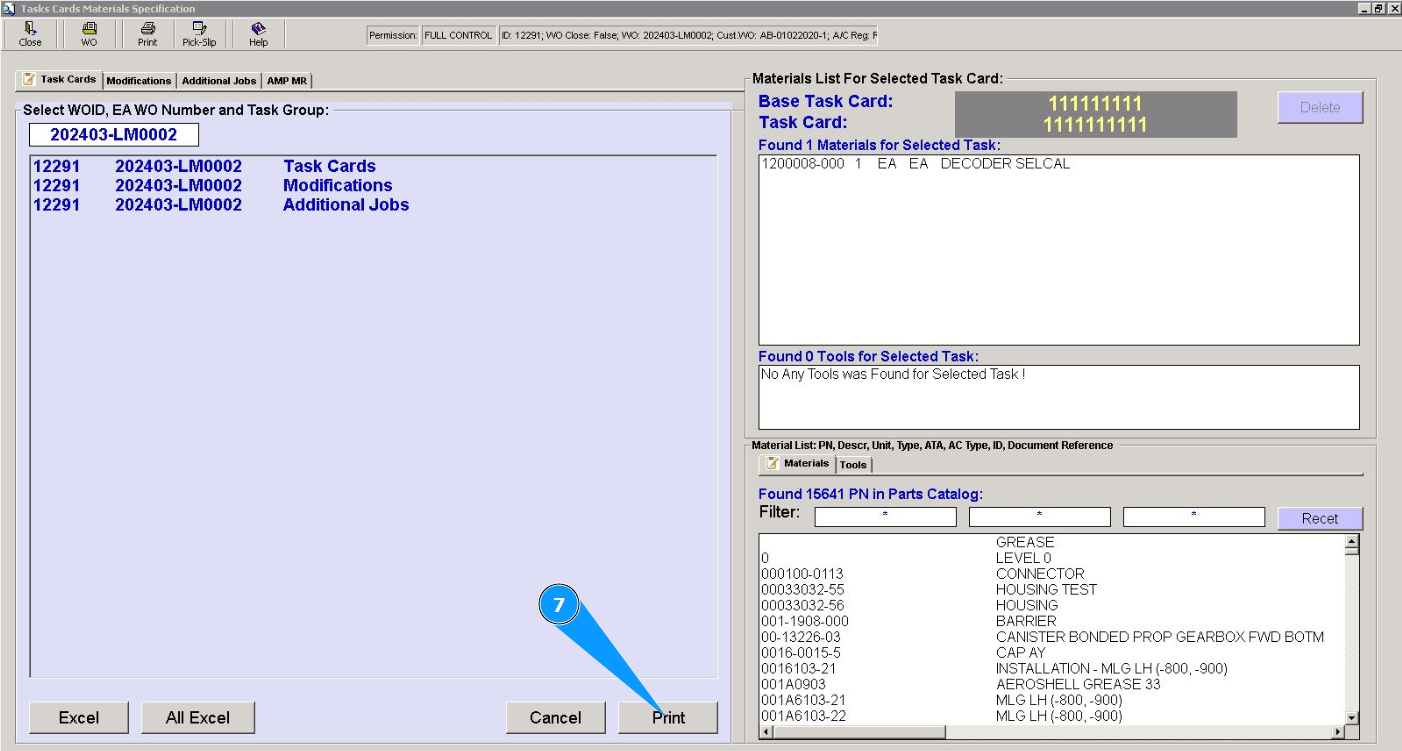This screenshot has height=751, width=1402.
Task: Open the Pick-Slip toolbar icon
Action: click(x=199, y=35)
